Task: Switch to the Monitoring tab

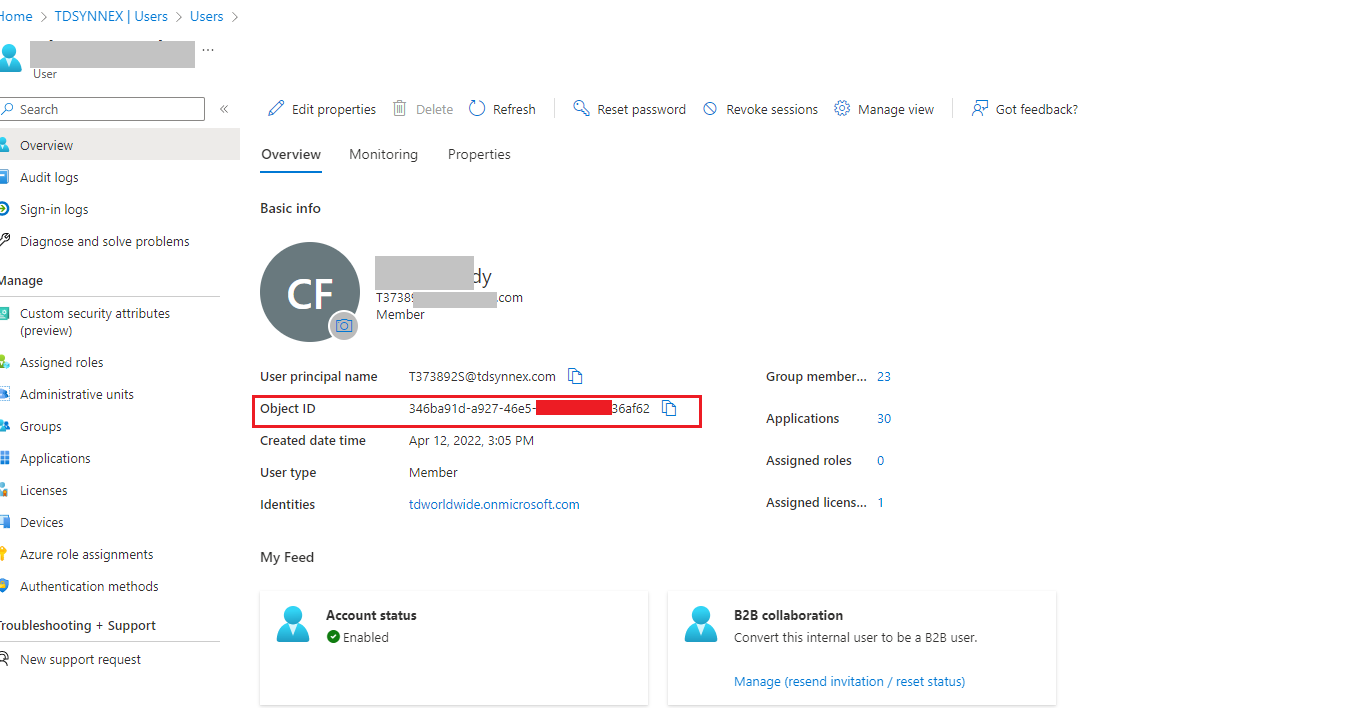Action: tap(383, 154)
